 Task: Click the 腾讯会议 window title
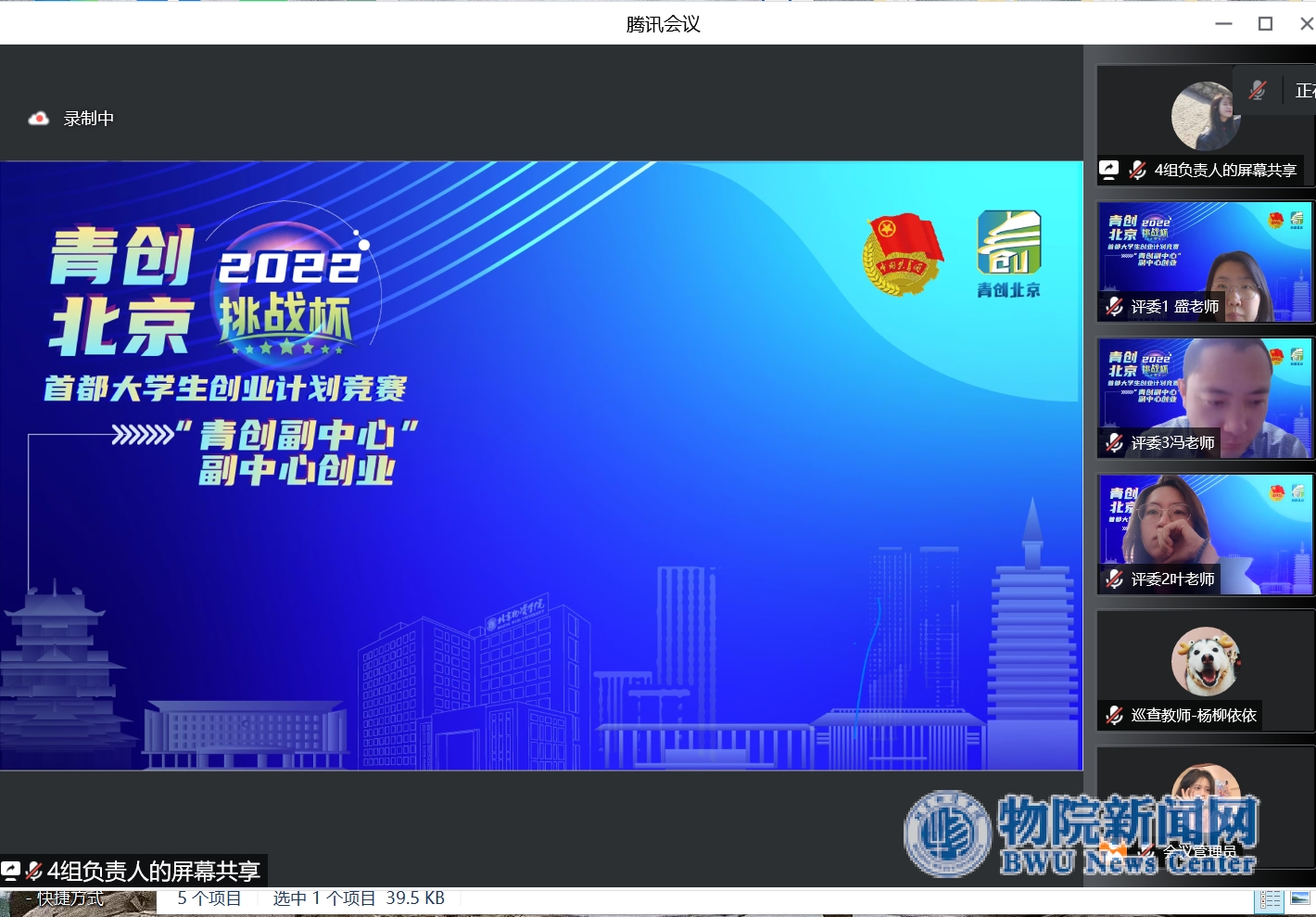click(x=663, y=24)
